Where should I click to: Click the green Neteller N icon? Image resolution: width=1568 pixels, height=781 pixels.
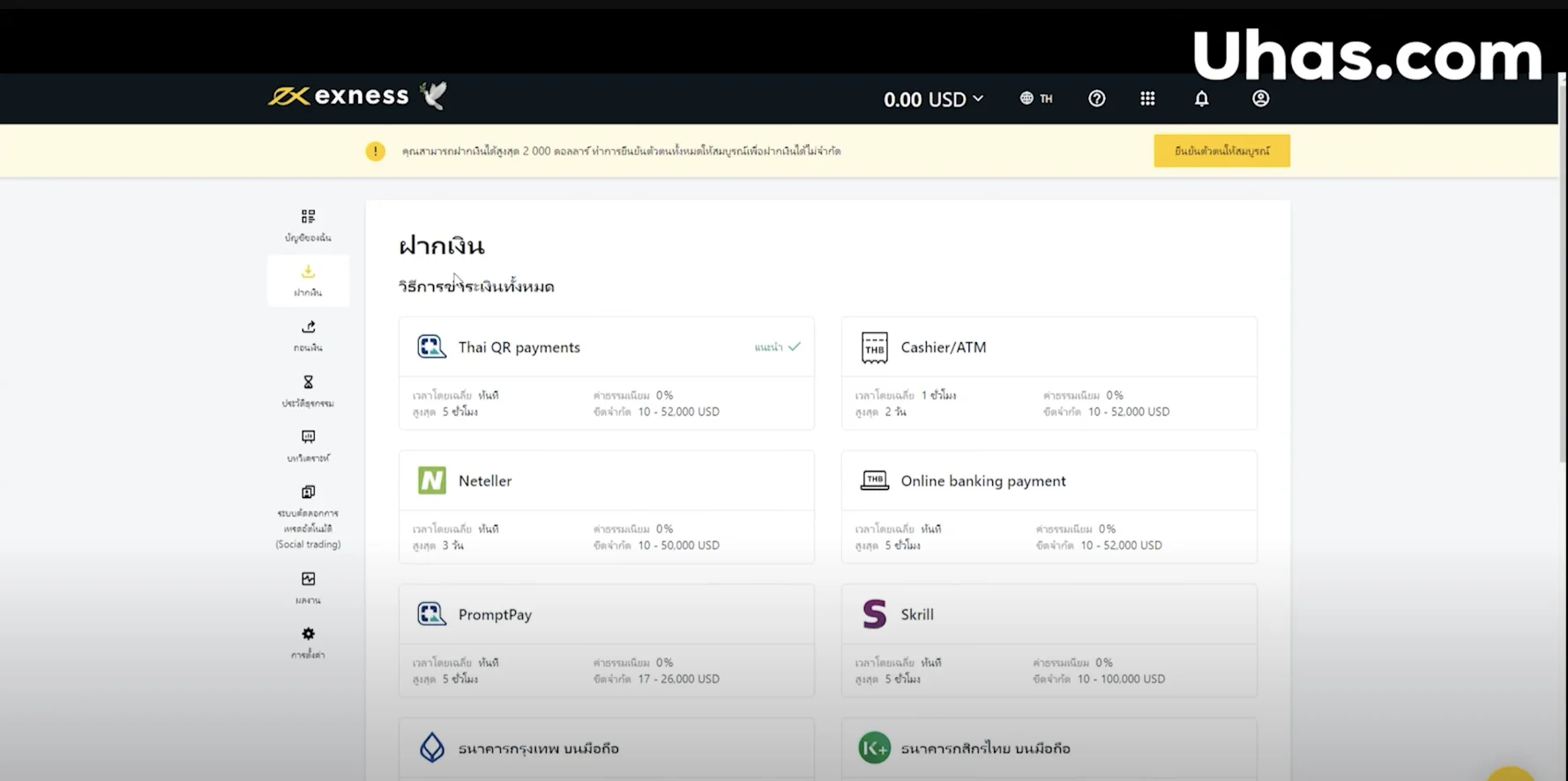tap(431, 480)
